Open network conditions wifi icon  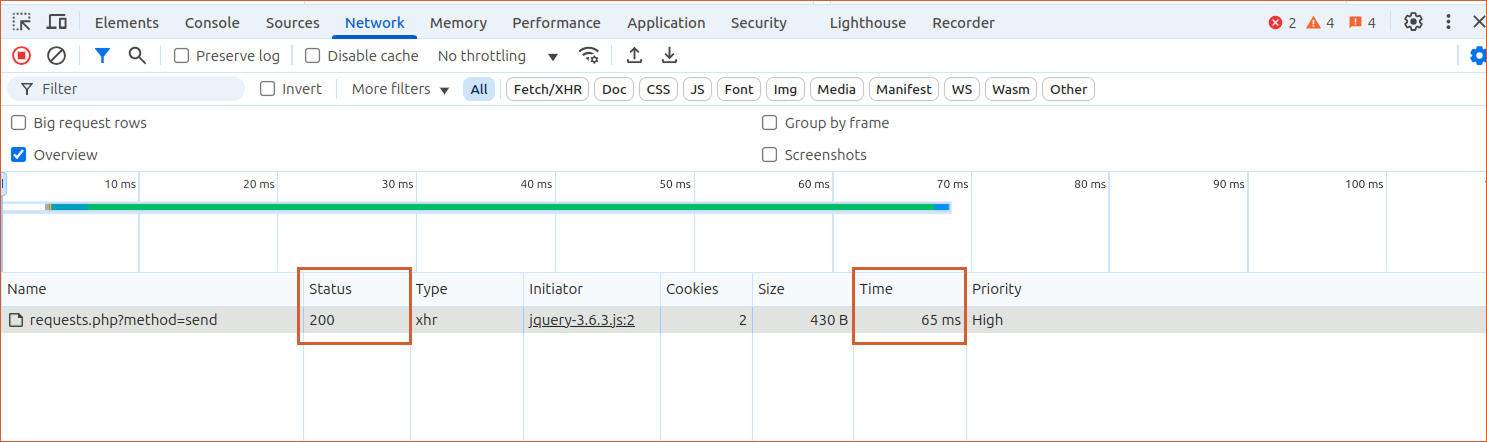click(x=590, y=56)
